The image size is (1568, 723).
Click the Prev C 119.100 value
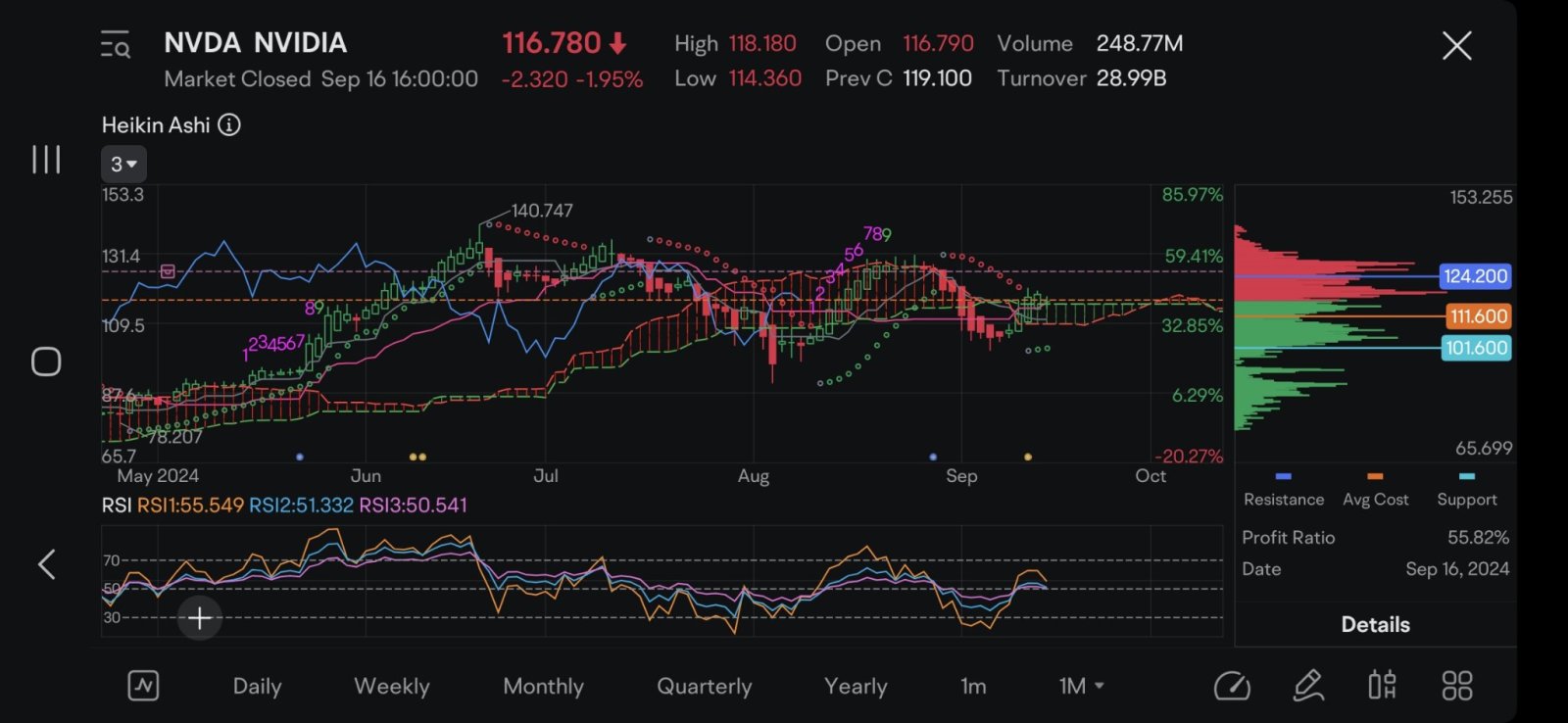point(937,78)
